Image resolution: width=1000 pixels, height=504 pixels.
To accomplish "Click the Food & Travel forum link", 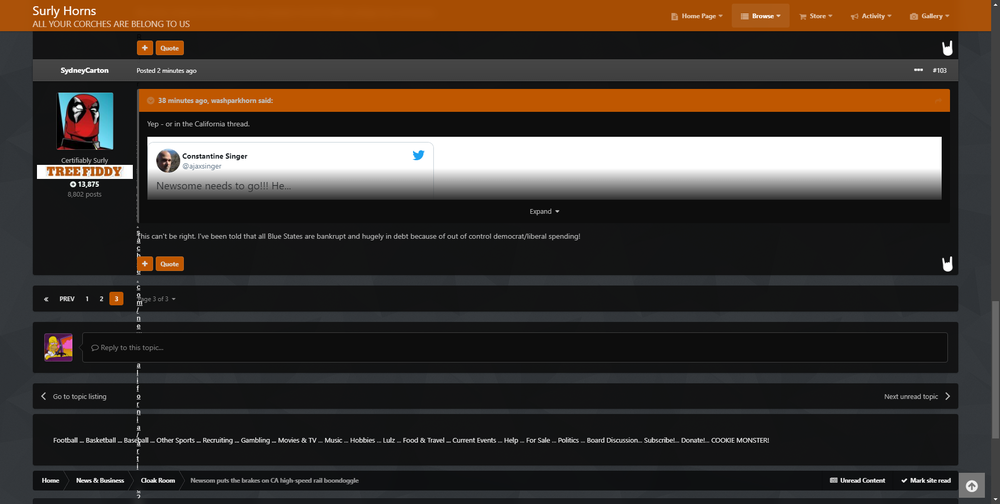I will pyautogui.click(x=423, y=440).
